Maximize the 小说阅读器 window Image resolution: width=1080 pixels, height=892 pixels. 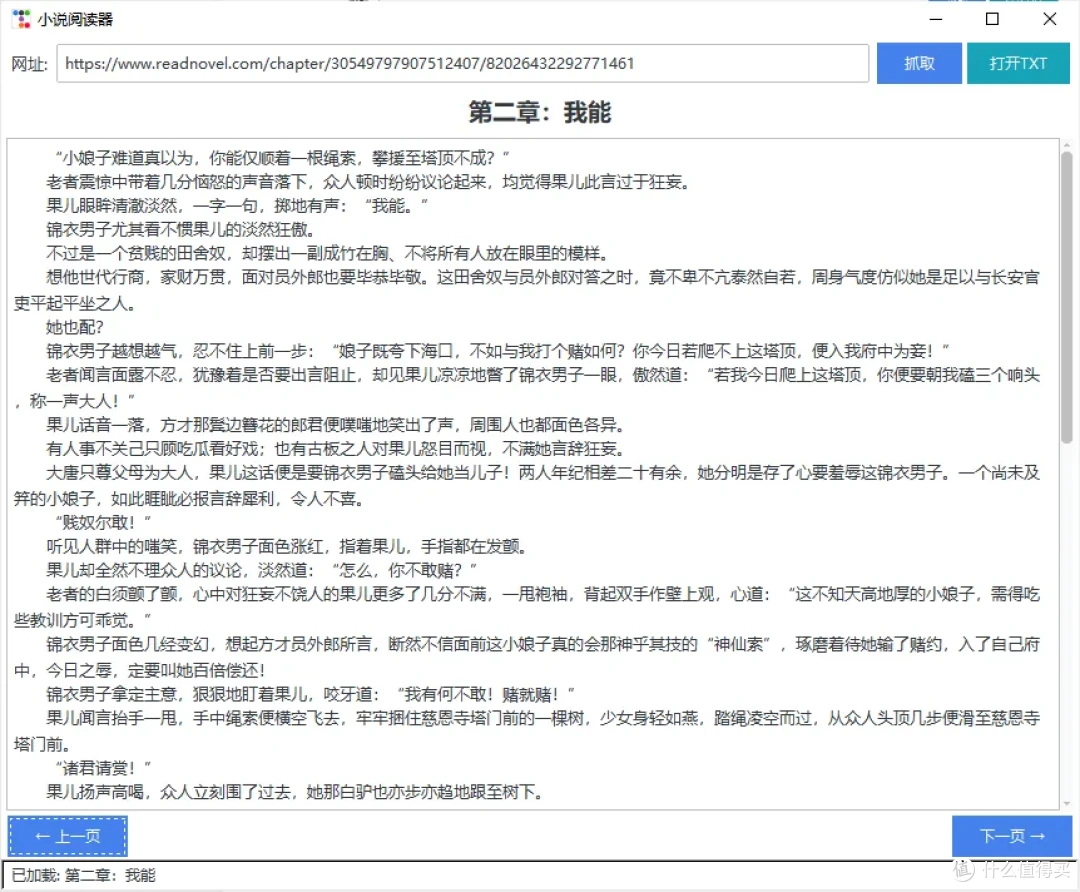[992, 19]
